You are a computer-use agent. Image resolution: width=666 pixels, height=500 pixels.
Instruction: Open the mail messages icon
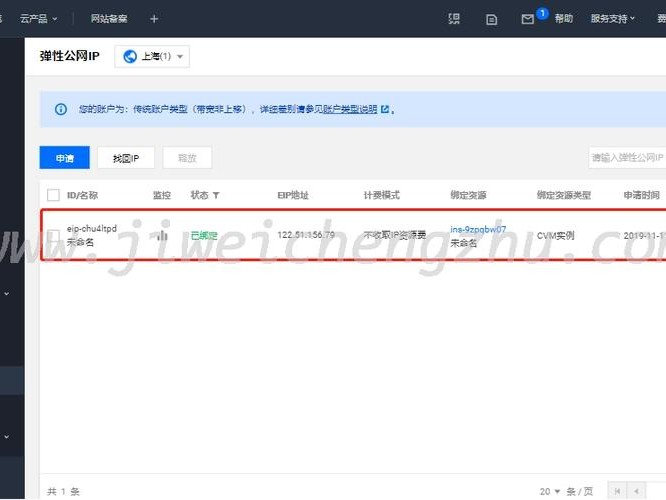pyautogui.click(x=528, y=19)
